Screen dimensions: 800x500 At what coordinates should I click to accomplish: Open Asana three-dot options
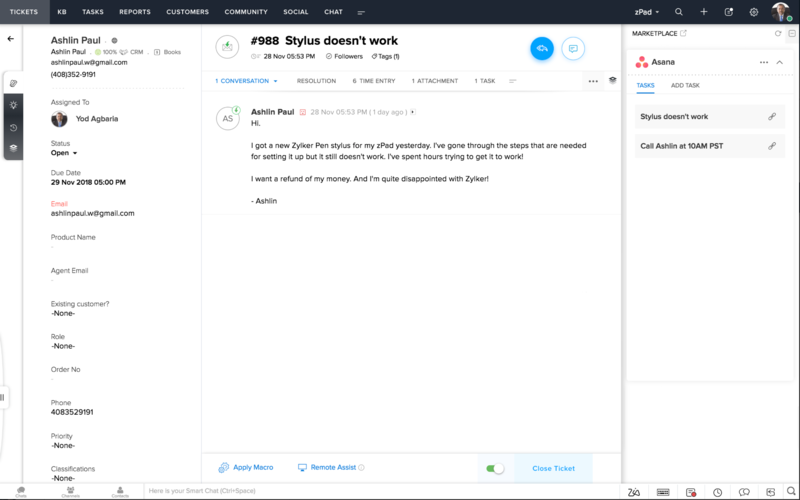tap(764, 62)
